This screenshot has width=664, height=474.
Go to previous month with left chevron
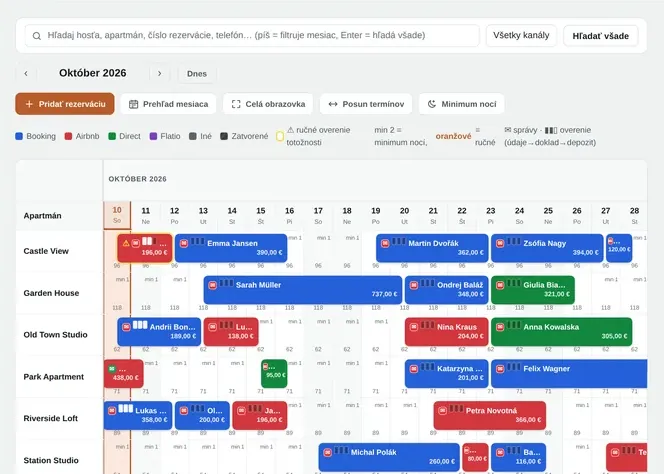tap(26, 74)
